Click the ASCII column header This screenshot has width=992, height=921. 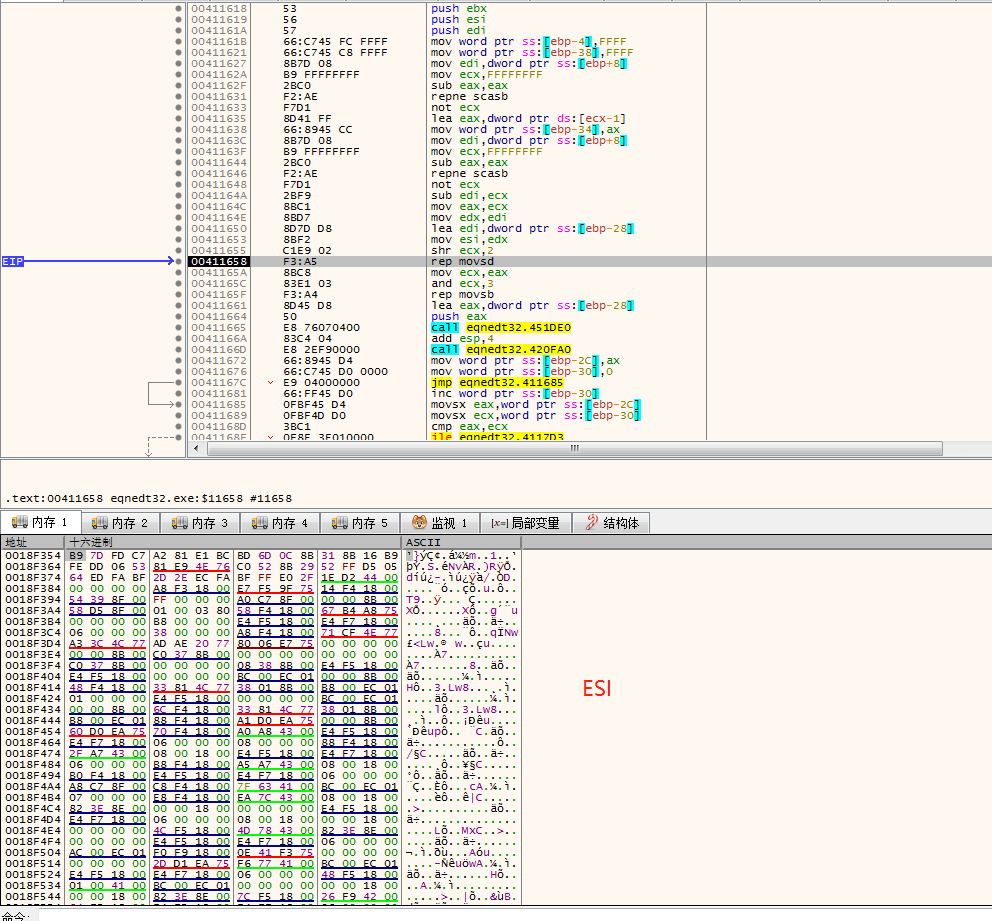461,543
